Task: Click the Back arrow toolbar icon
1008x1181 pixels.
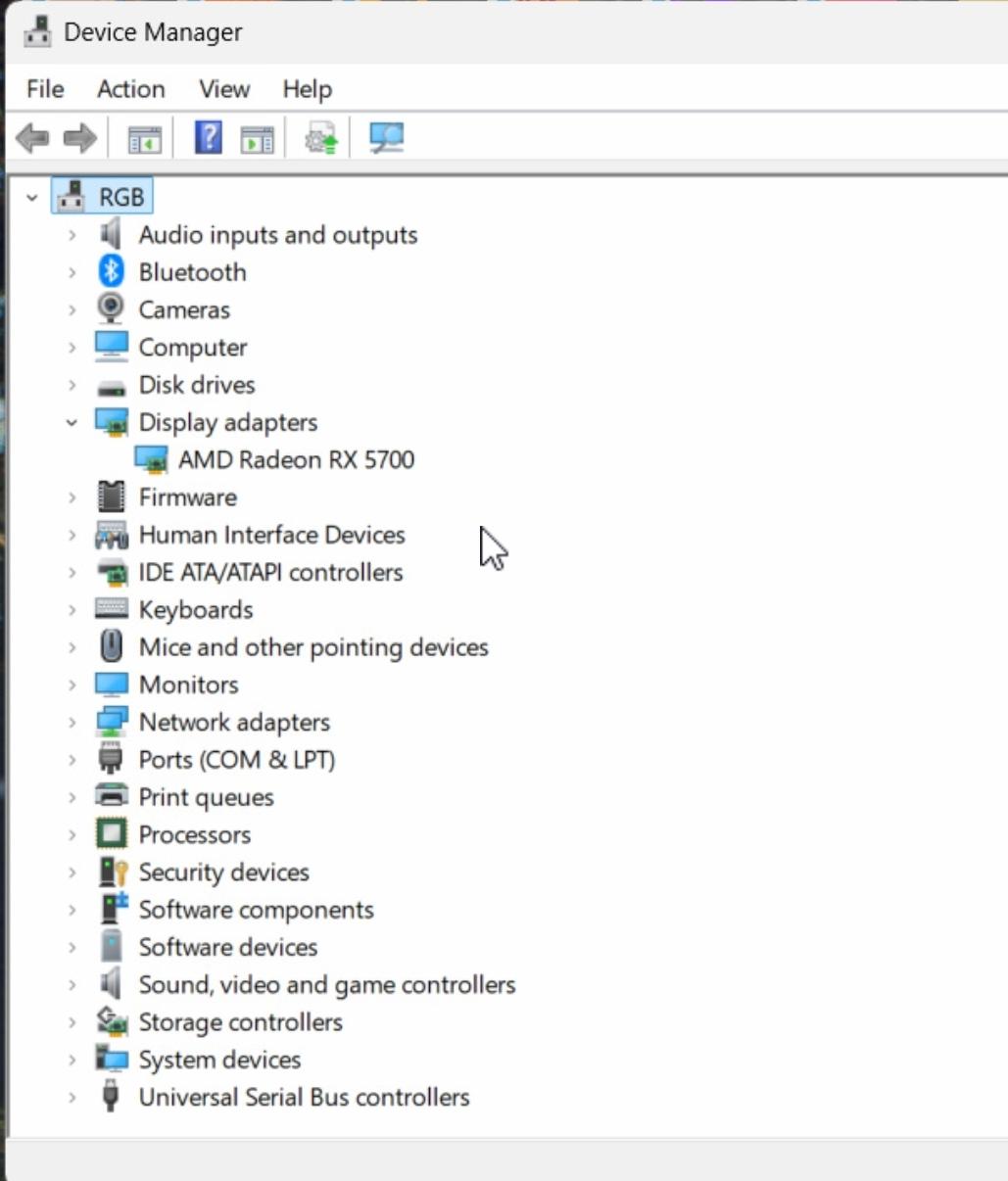Action: tap(33, 138)
